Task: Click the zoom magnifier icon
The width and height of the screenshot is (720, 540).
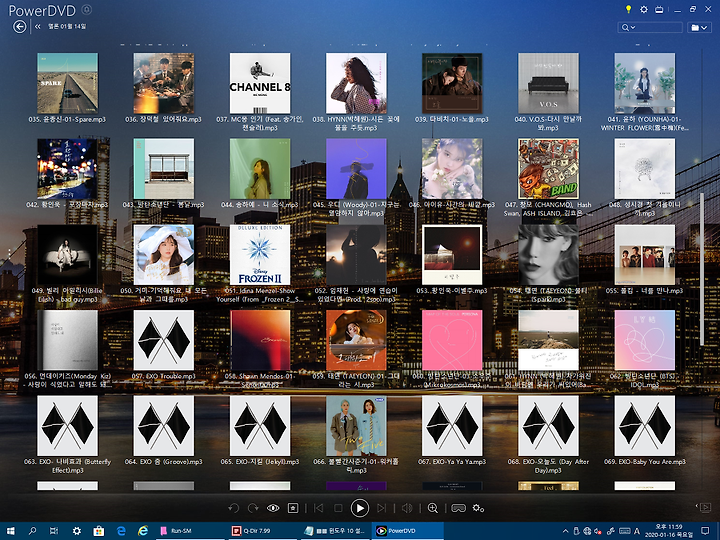Action: click(x=433, y=508)
